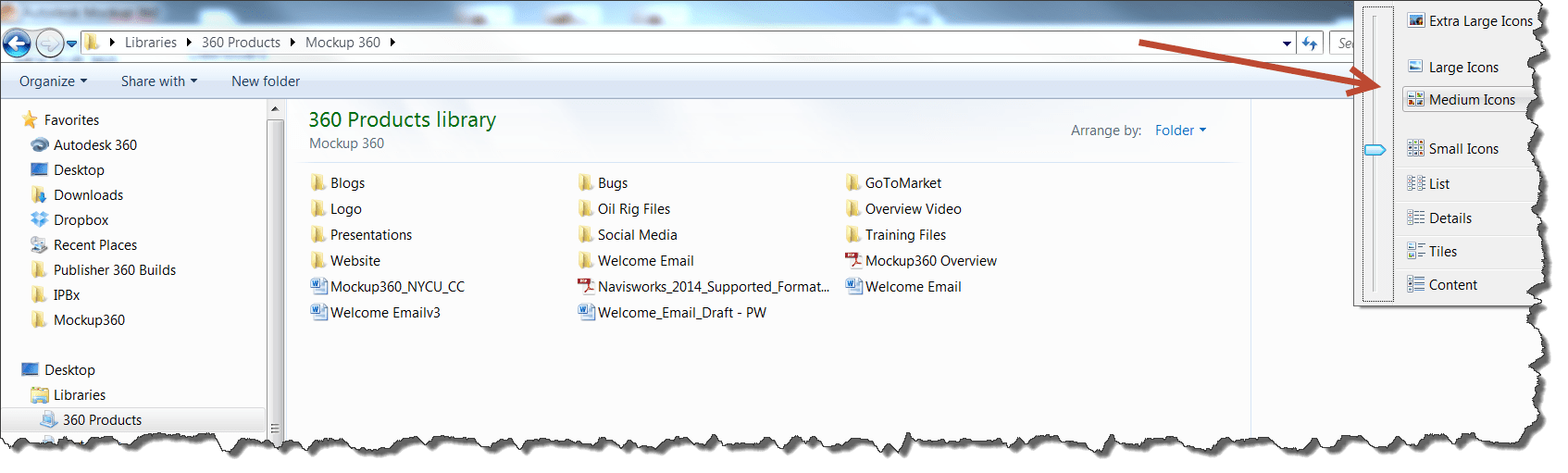Select Large Icons view option
This screenshot has height=473, width=1568.
[x=1452, y=67]
